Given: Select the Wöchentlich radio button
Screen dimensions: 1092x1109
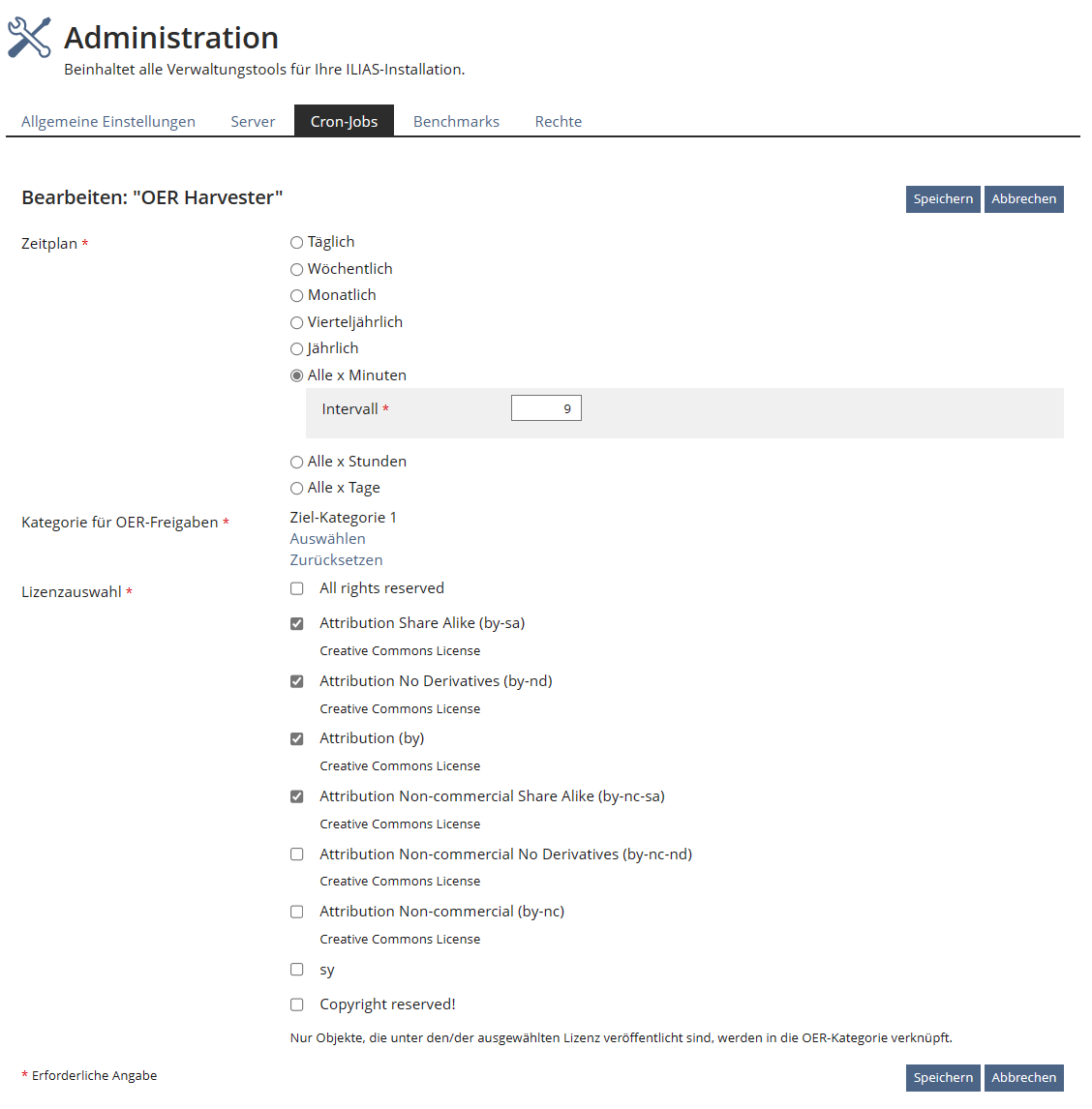Looking at the screenshot, I should pyautogui.click(x=297, y=269).
